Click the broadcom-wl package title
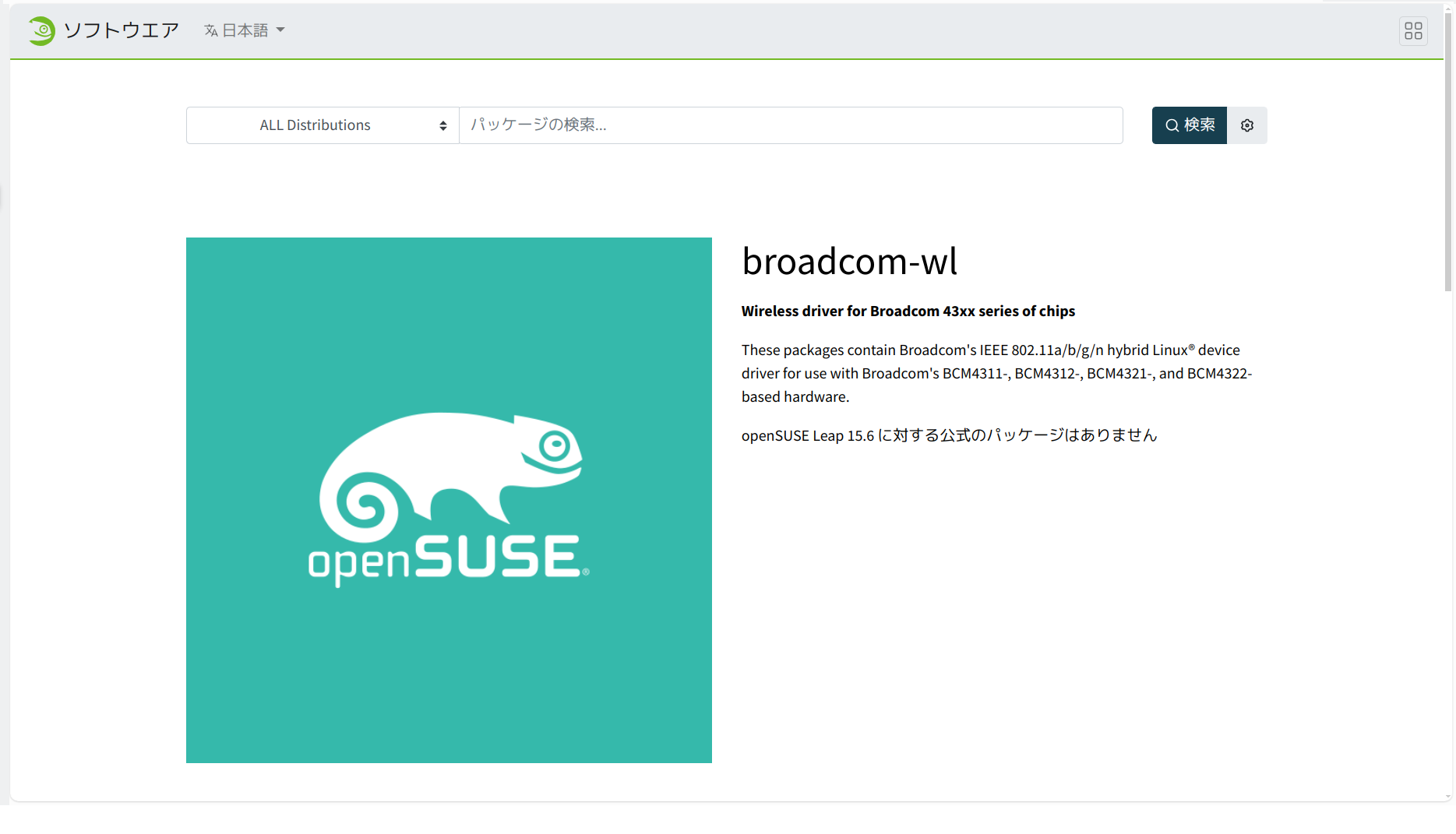 (849, 261)
